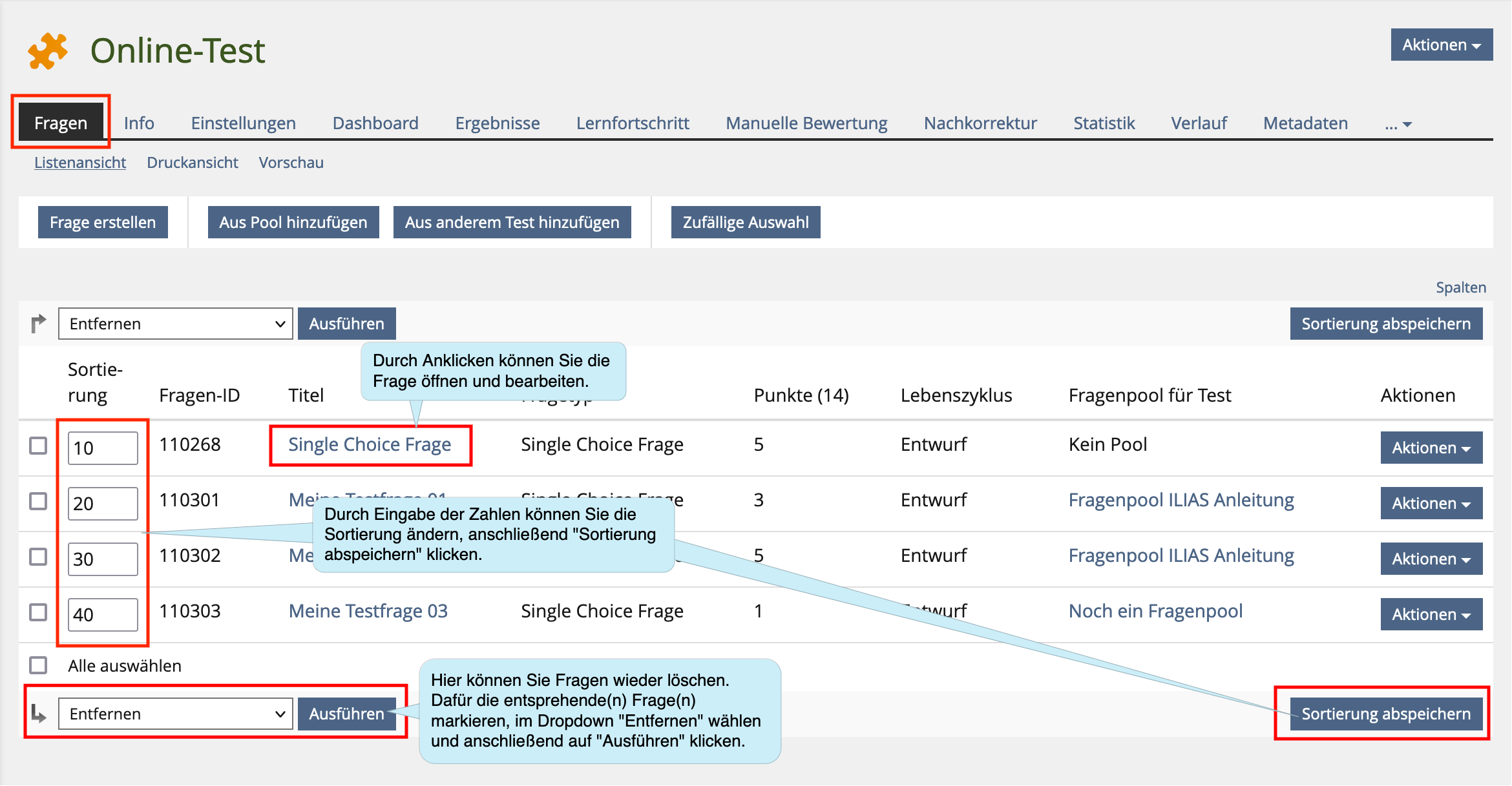Expand Aktionen menu for question 110301
This screenshot has height=786, width=1512.
pyautogui.click(x=1431, y=503)
